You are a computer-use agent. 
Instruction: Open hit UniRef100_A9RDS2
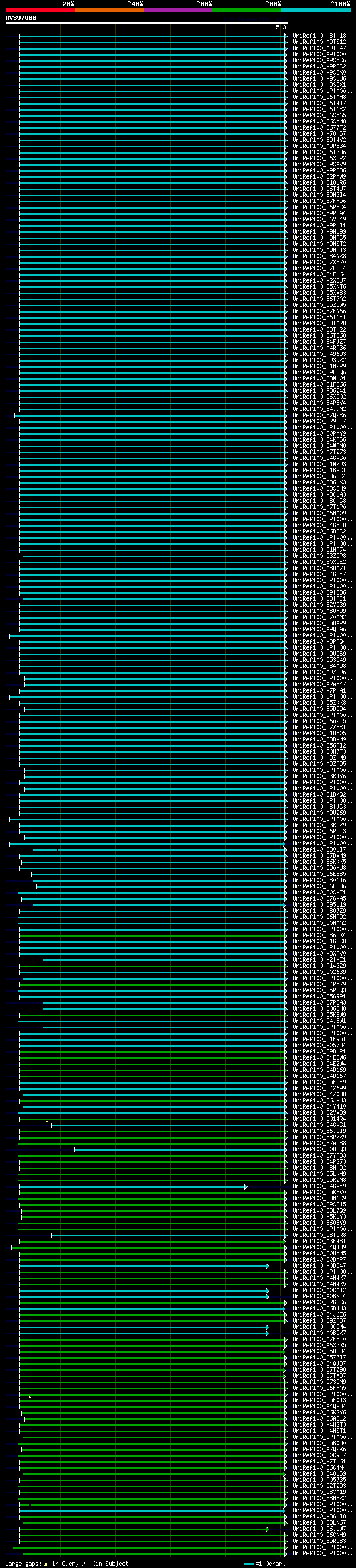click(319, 66)
